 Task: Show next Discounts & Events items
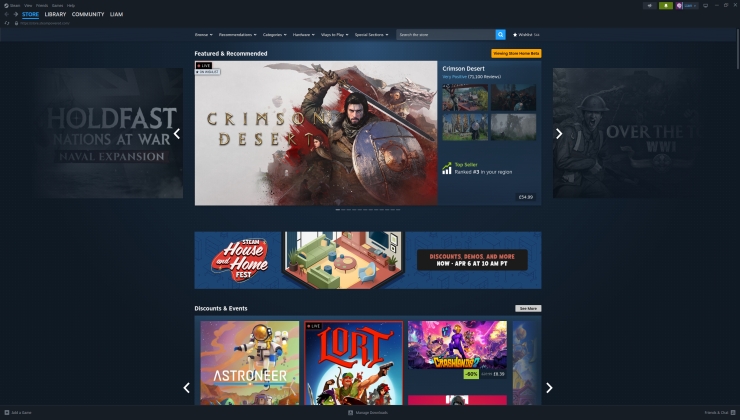tap(549, 387)
